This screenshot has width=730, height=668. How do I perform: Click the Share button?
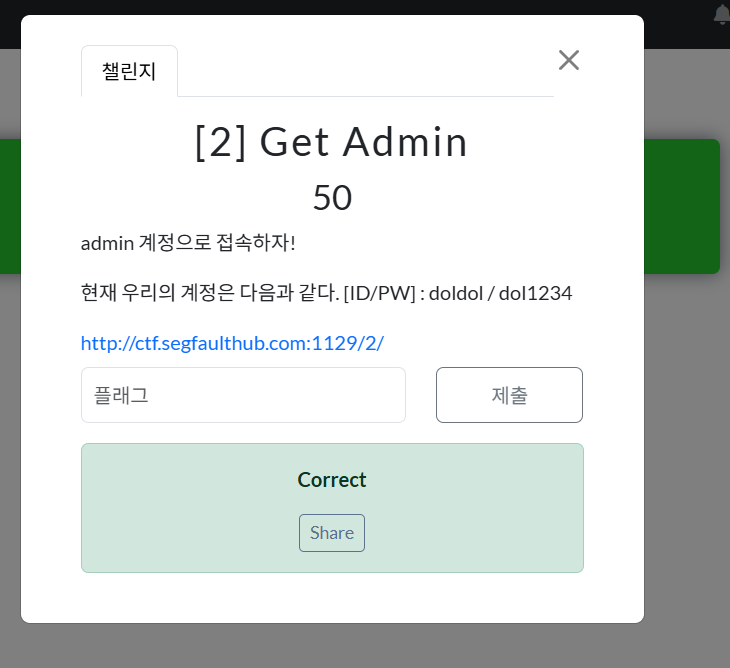click(332, 533)
